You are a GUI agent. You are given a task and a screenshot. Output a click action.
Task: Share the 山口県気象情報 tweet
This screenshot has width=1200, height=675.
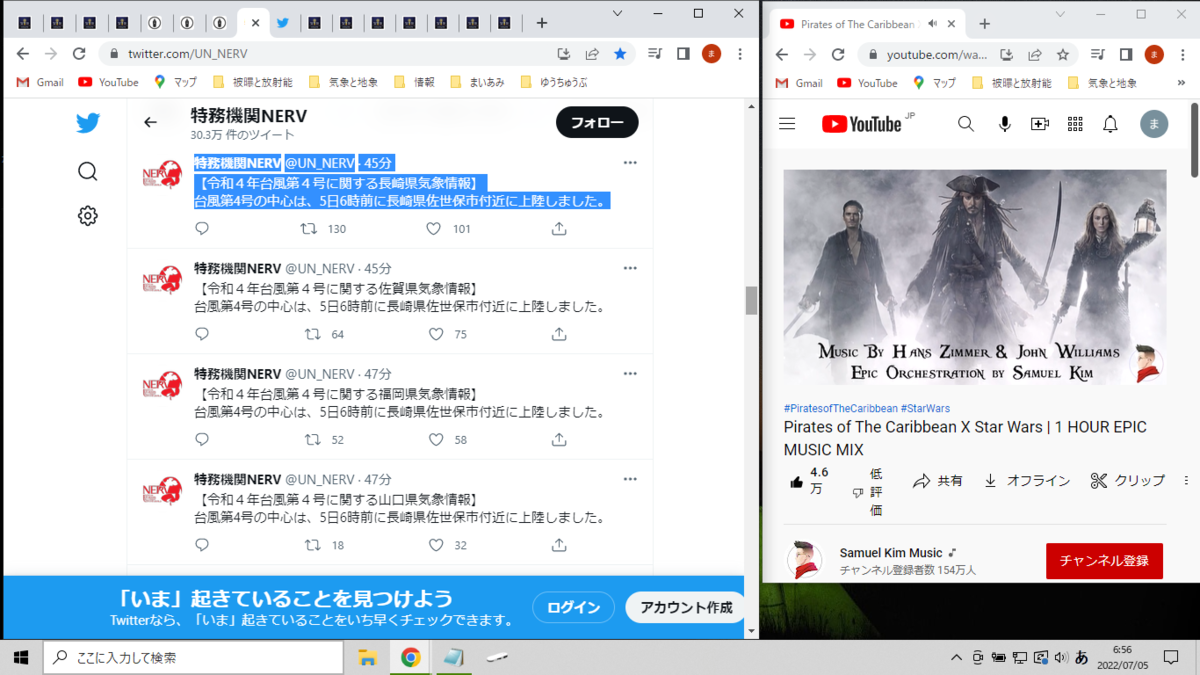point(559,545)
